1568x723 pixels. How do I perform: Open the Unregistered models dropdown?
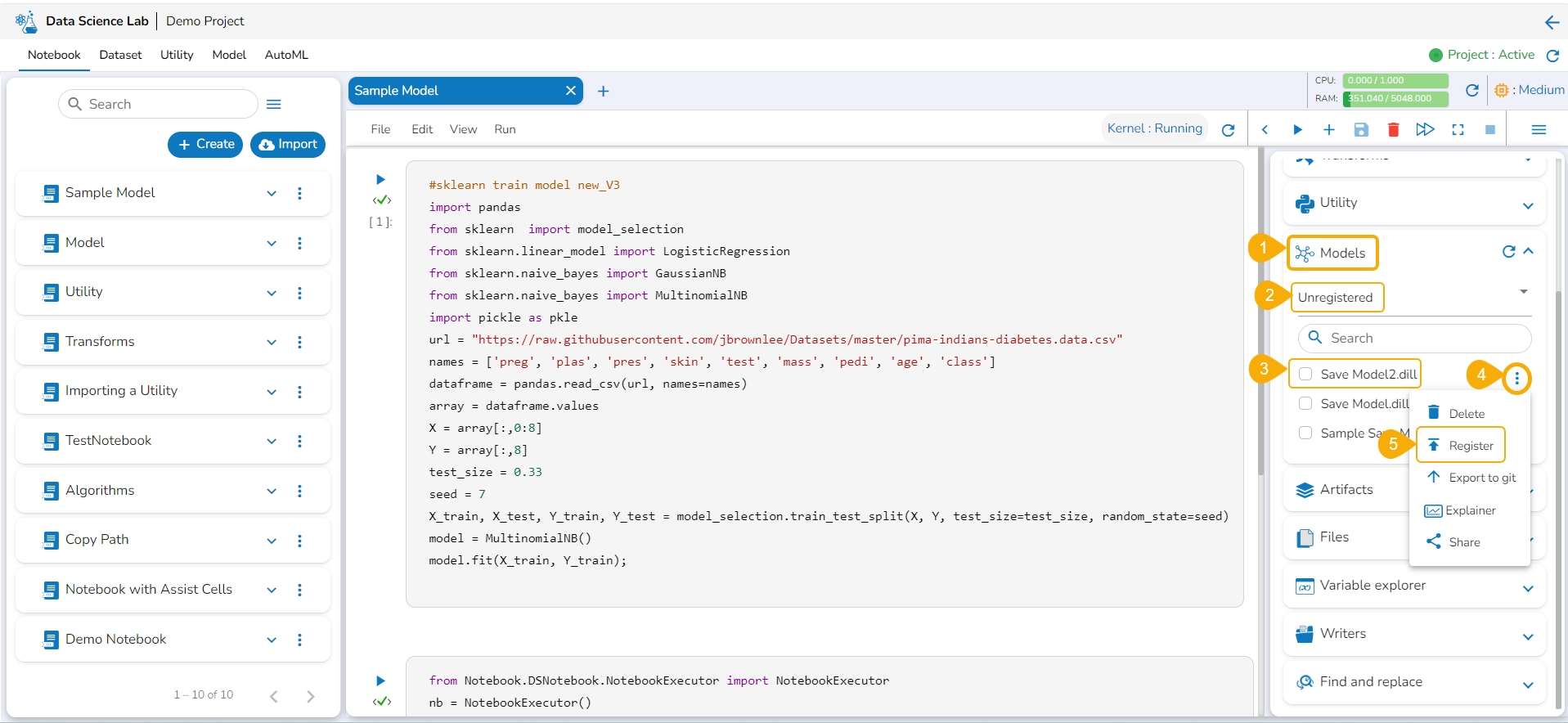pos(1523,292)
